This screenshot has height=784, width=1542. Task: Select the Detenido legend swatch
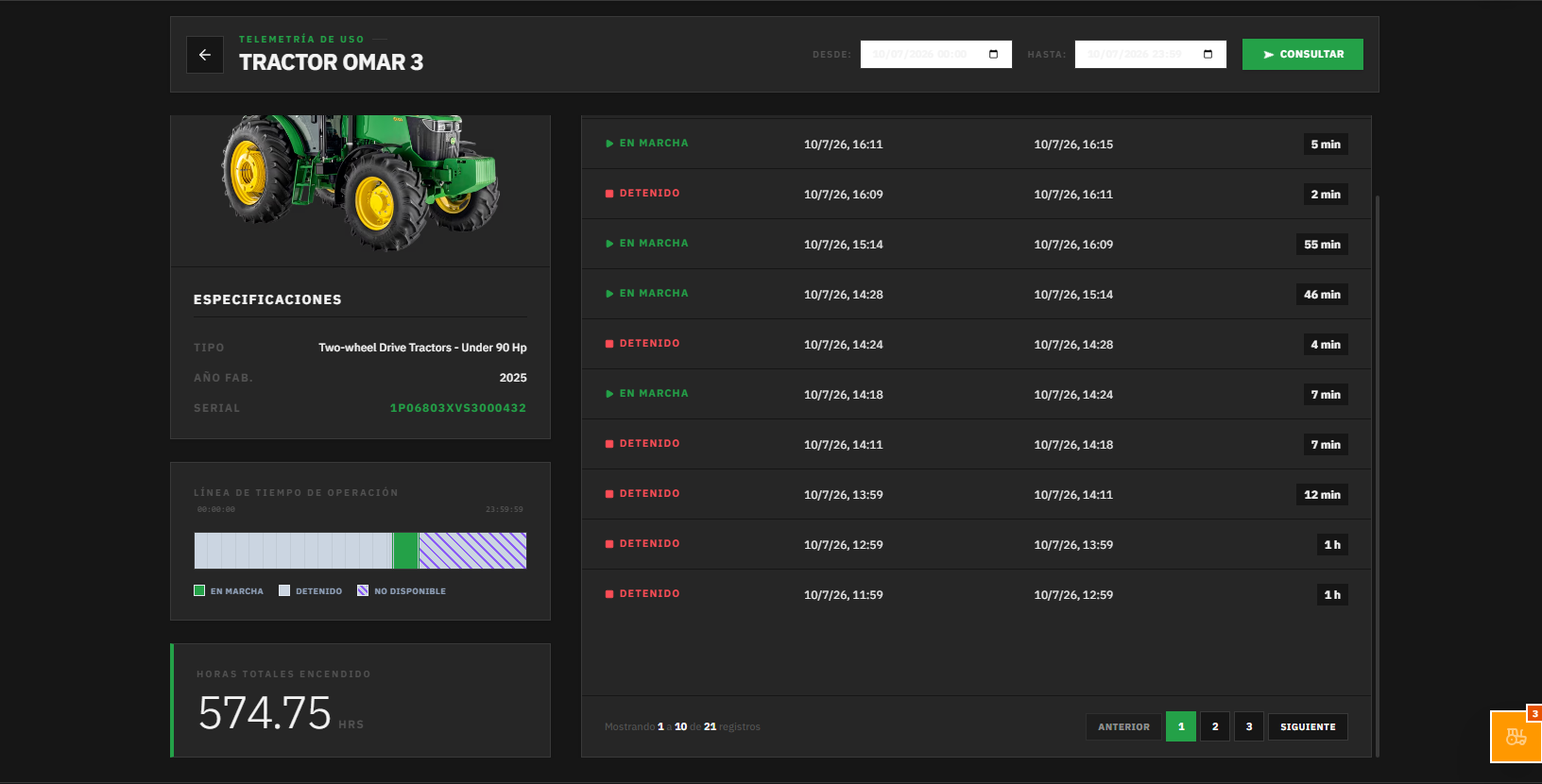(x=284, y=590)
